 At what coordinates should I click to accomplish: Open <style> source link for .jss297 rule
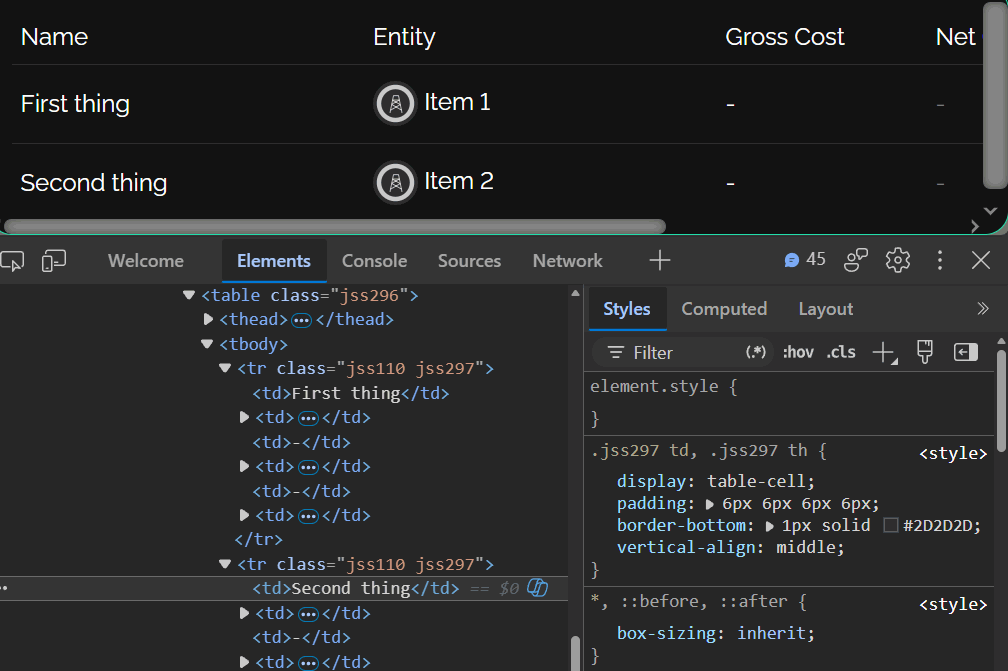952,453
